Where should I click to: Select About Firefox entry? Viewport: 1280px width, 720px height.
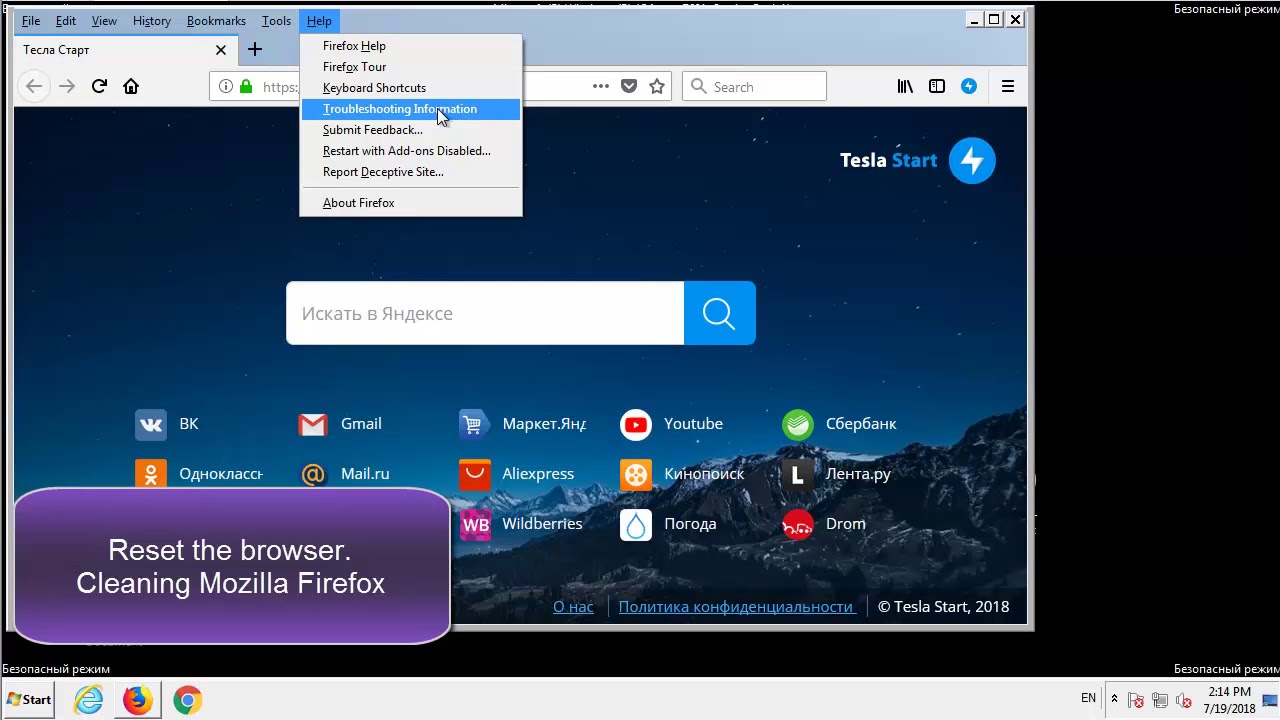[411, 203]
